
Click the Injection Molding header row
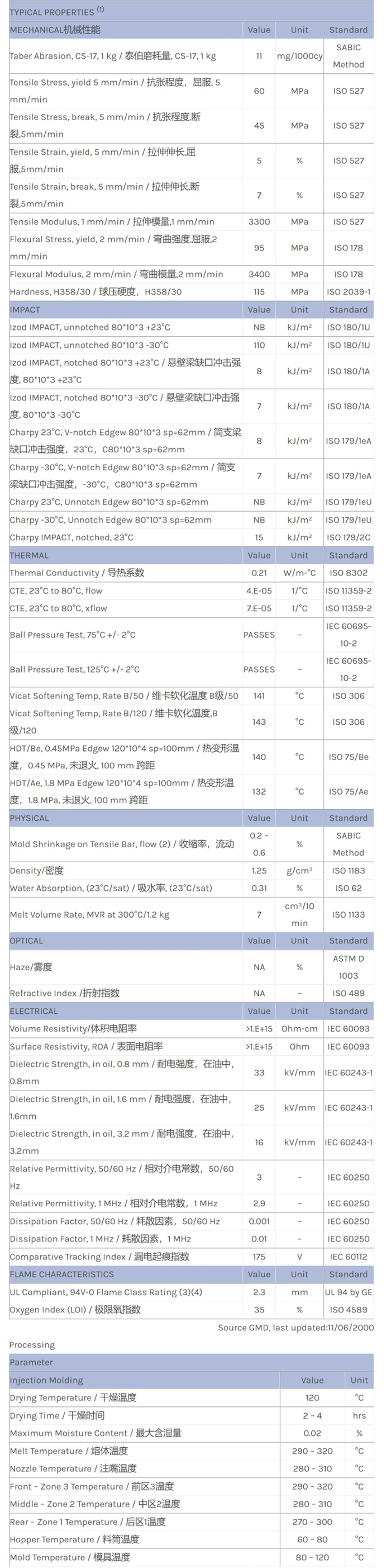(x=47, y=1380)
